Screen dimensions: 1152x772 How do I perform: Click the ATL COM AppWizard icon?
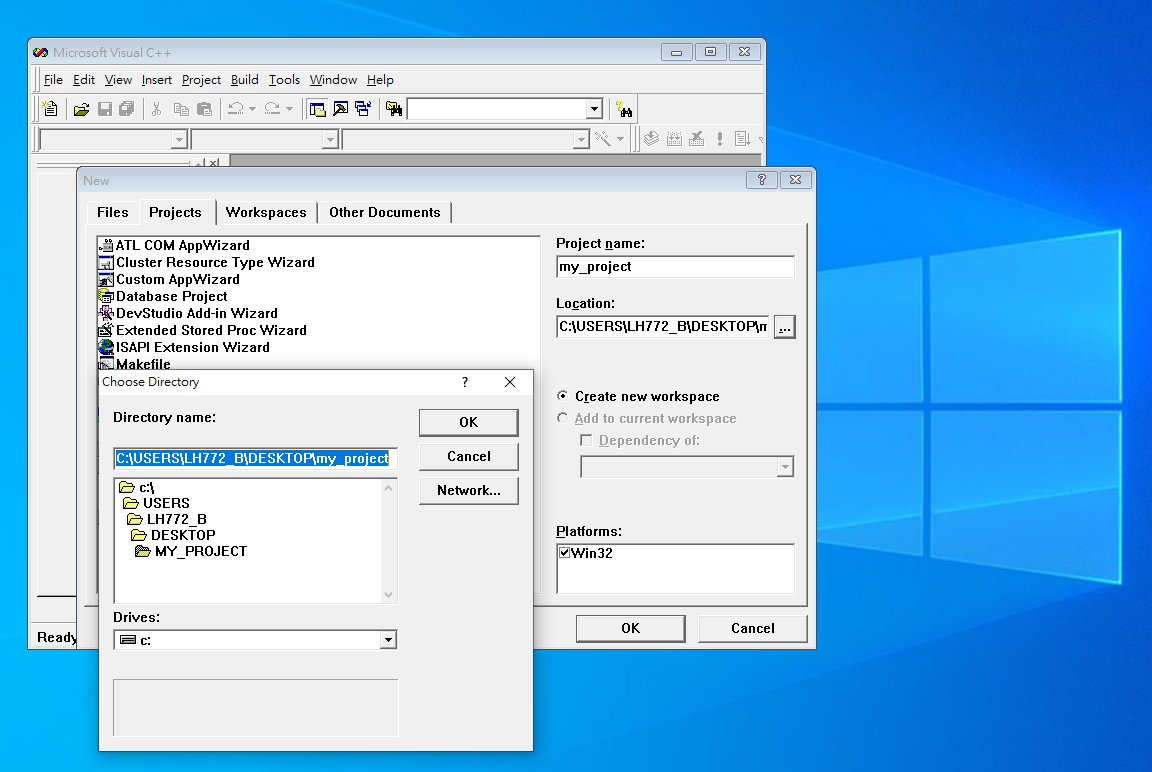coord(107,245)
